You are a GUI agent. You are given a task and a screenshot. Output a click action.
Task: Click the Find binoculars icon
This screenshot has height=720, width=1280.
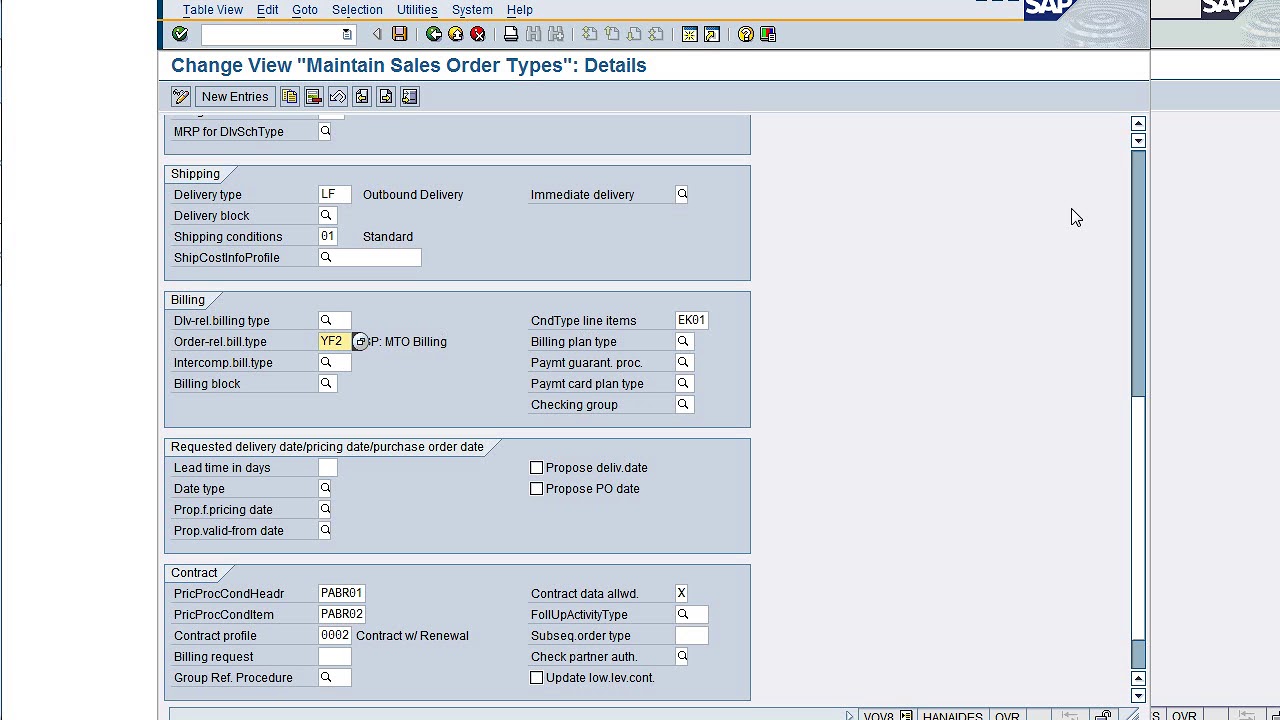(533, 34)
